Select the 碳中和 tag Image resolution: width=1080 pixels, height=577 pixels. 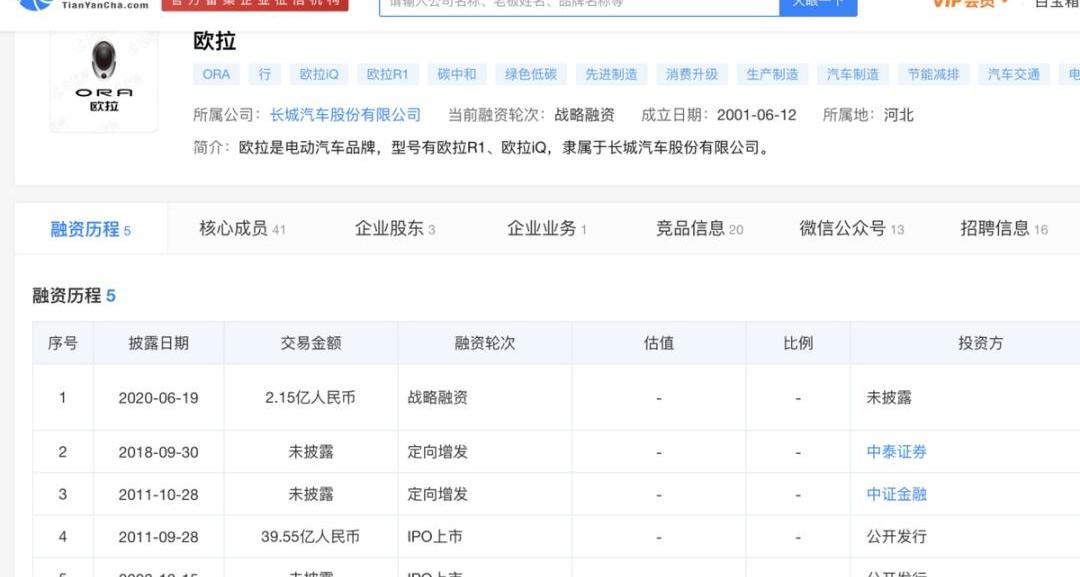(x=457, y=74)
